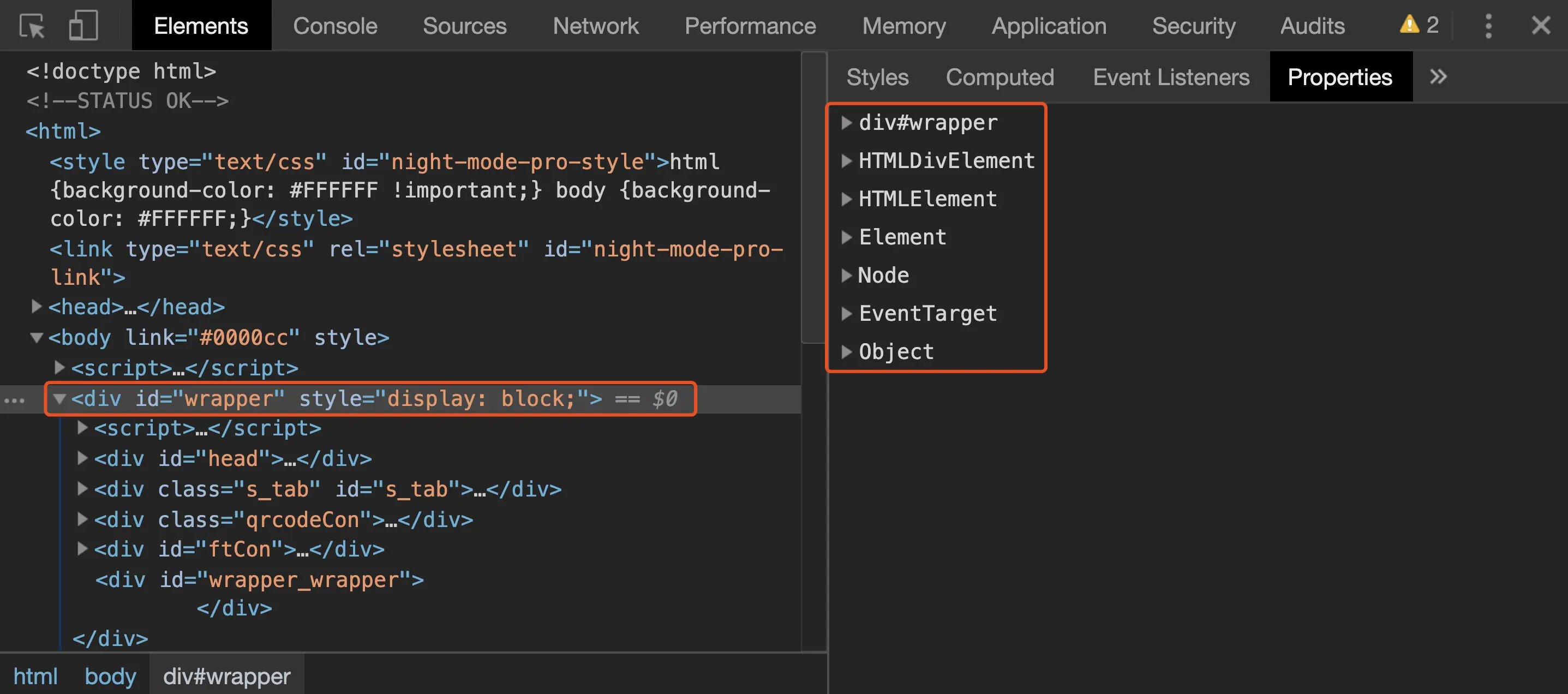
Task: Toggle the device toolbar icon
Action: click(83, 26)
